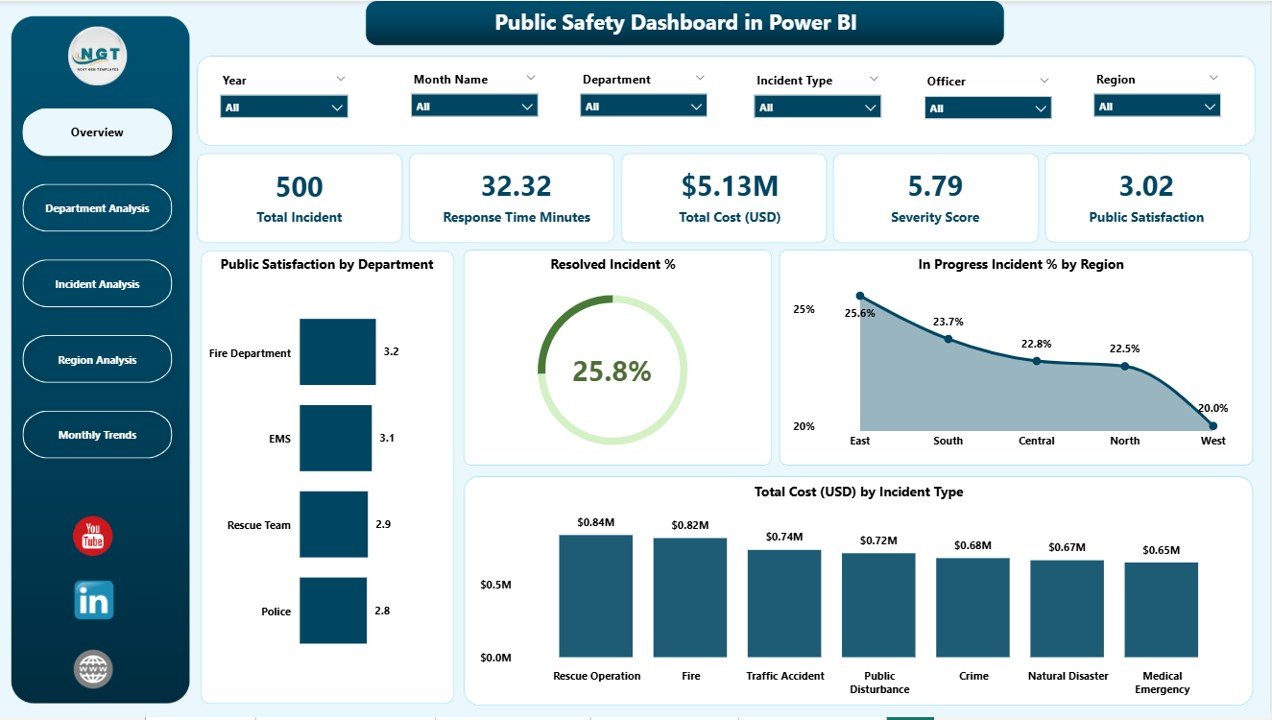Click the NGT logo at top

click(97, 56)
